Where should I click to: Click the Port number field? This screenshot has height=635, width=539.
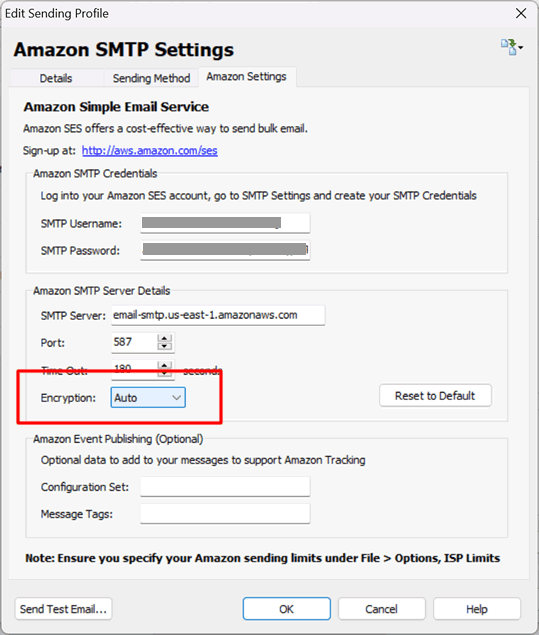click(x=134, y=342)
